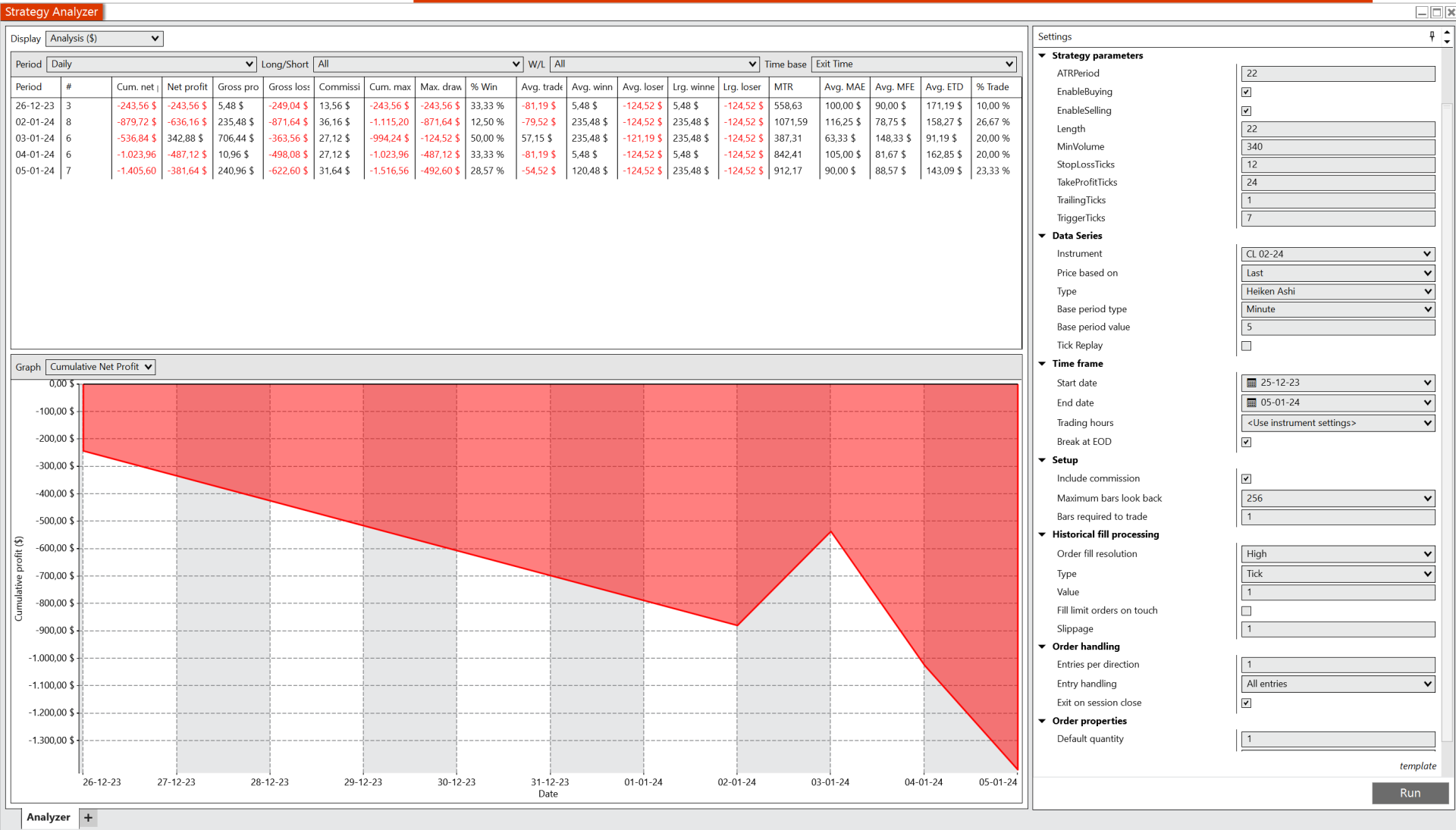The height and width of the screenshot is (830, 1456).
Task: Open the Graph Cumulative Net Profit dropdown
Action: click(101, 367)
